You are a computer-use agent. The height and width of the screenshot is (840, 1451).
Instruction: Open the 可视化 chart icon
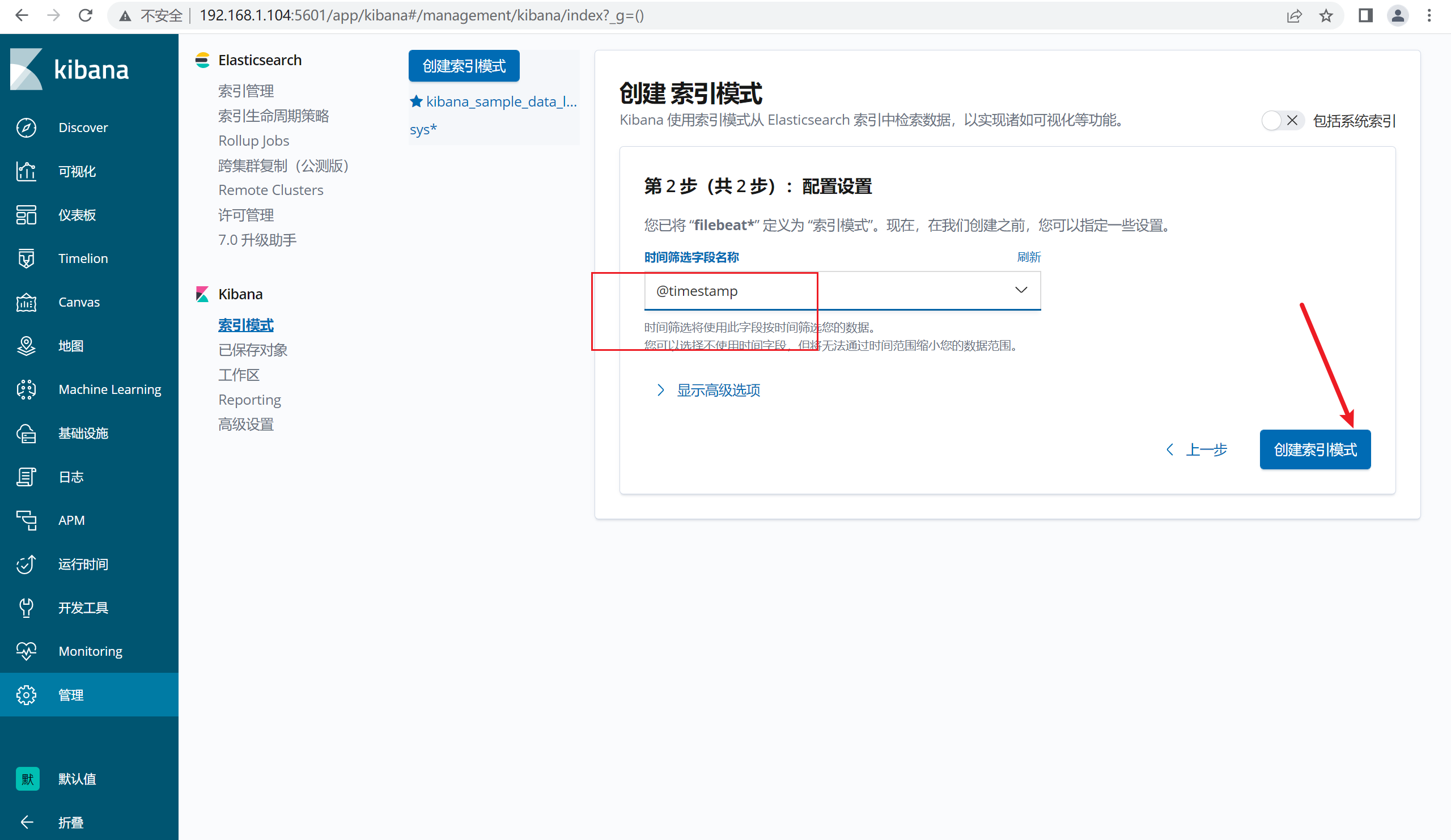pyautogui.click(x=26, y=171)
